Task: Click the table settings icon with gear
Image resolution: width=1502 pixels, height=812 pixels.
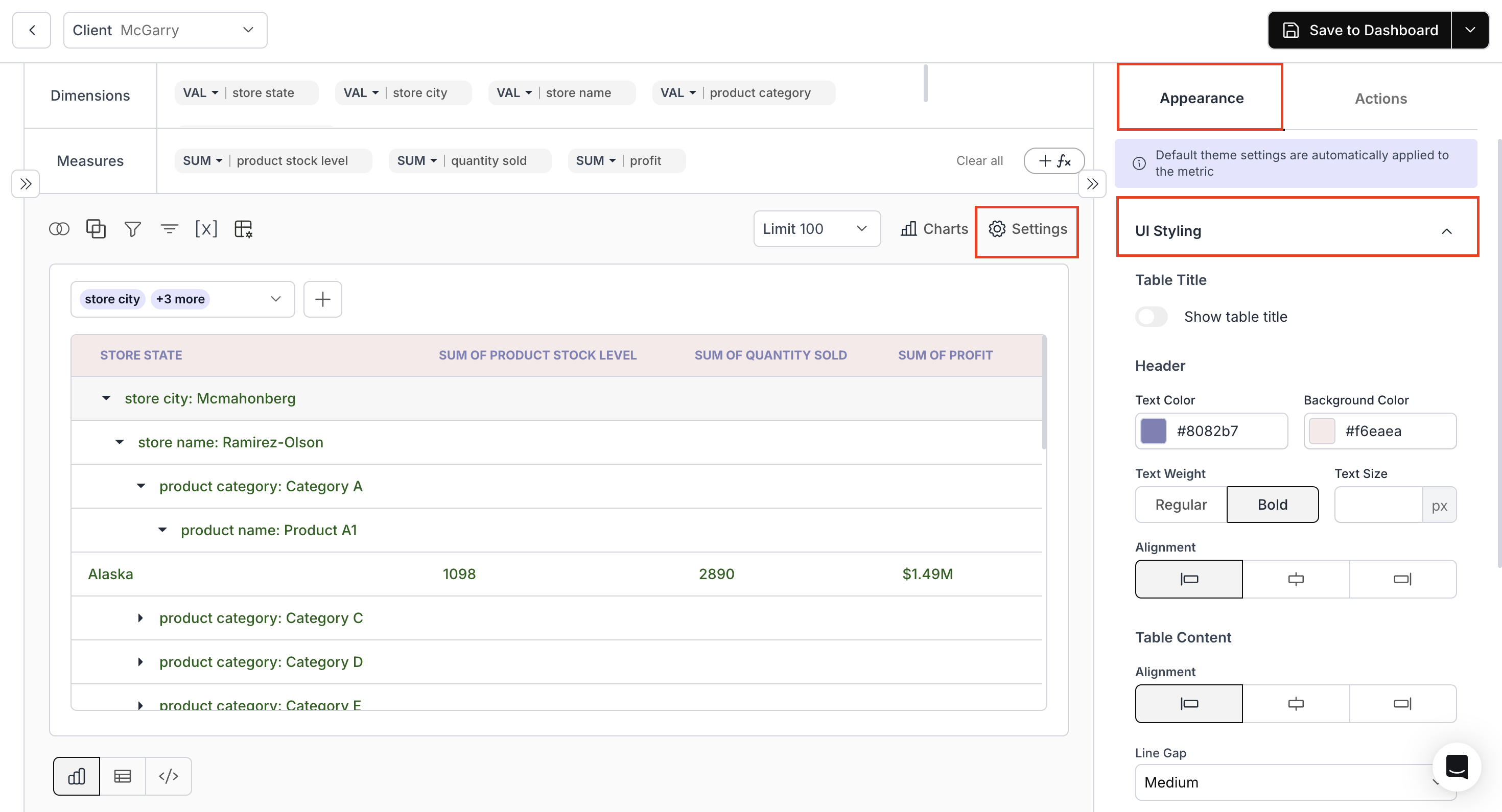Action: pos(244,228)
